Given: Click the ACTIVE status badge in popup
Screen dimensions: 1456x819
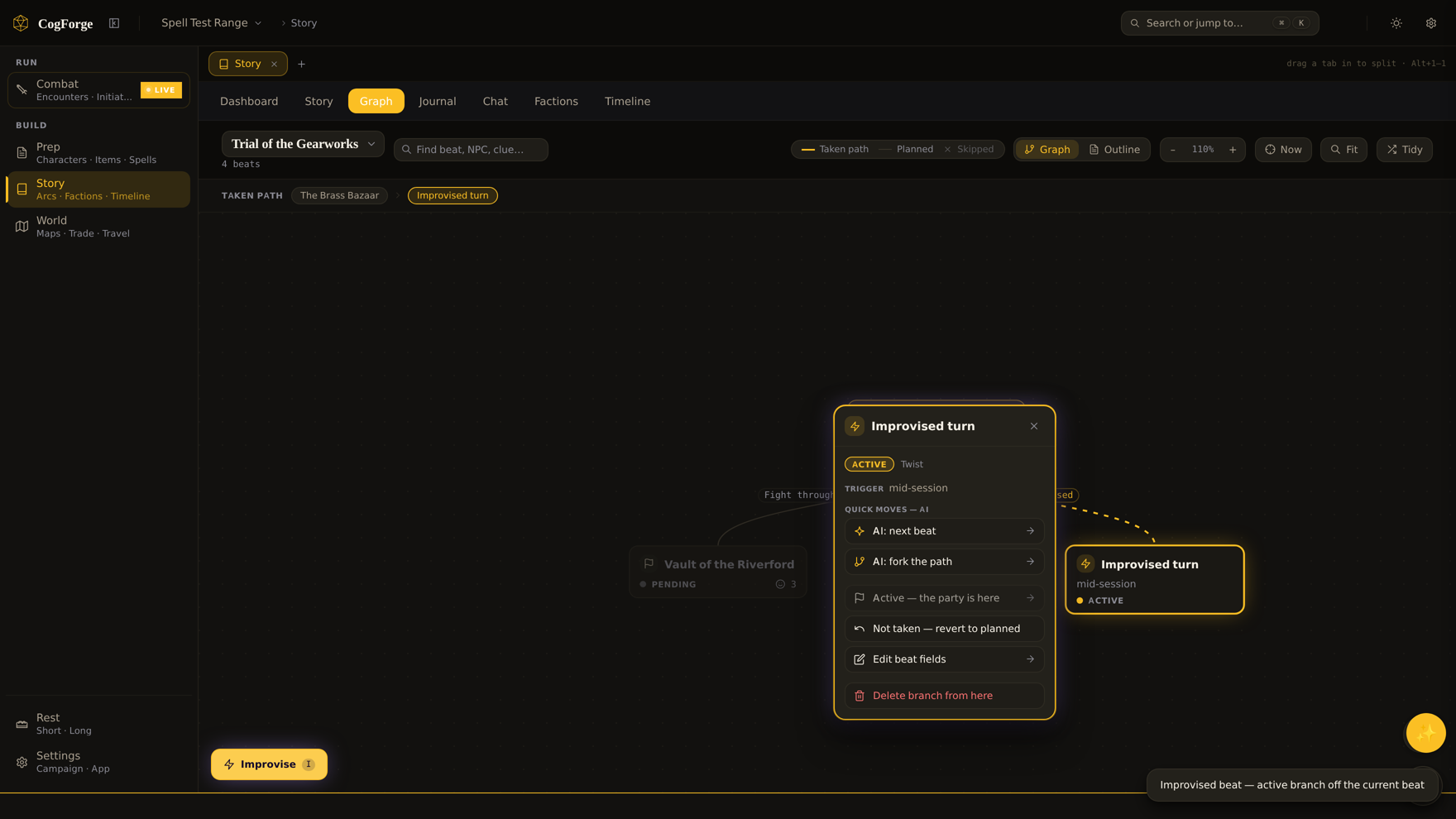Looking at the screenshot, I should pyautogui.click(x=869, y=465).
